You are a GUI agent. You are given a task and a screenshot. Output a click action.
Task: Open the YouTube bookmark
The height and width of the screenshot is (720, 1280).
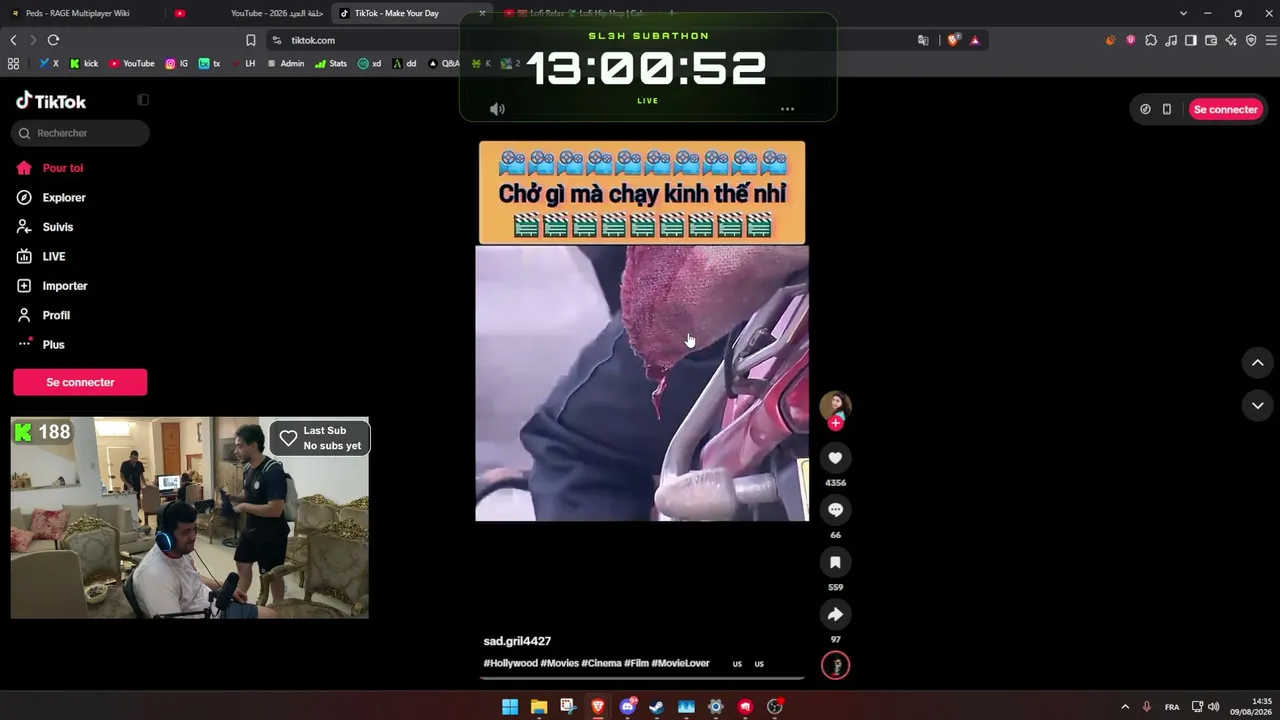click(132, 63)
